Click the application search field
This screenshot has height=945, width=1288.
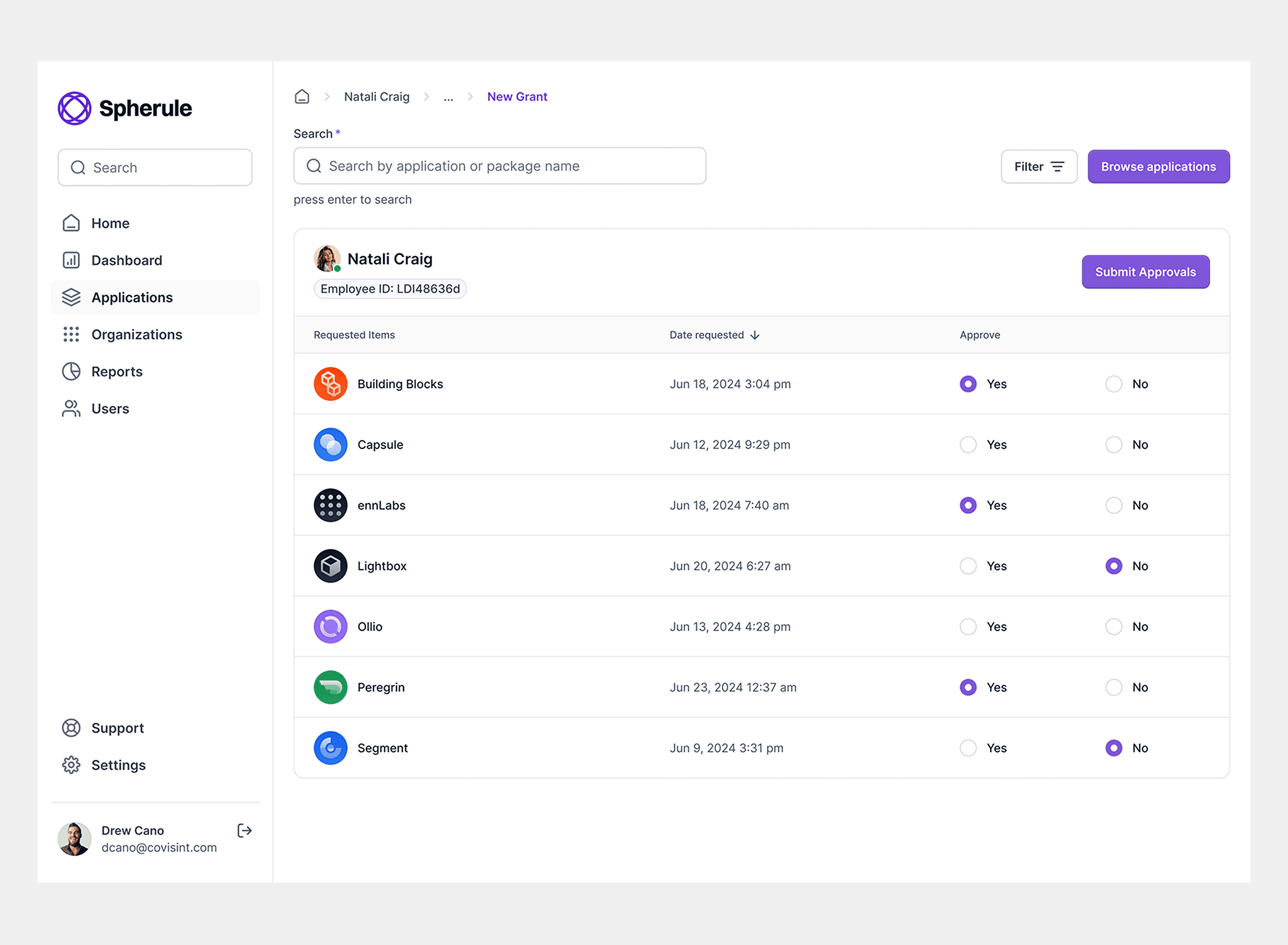499,166
